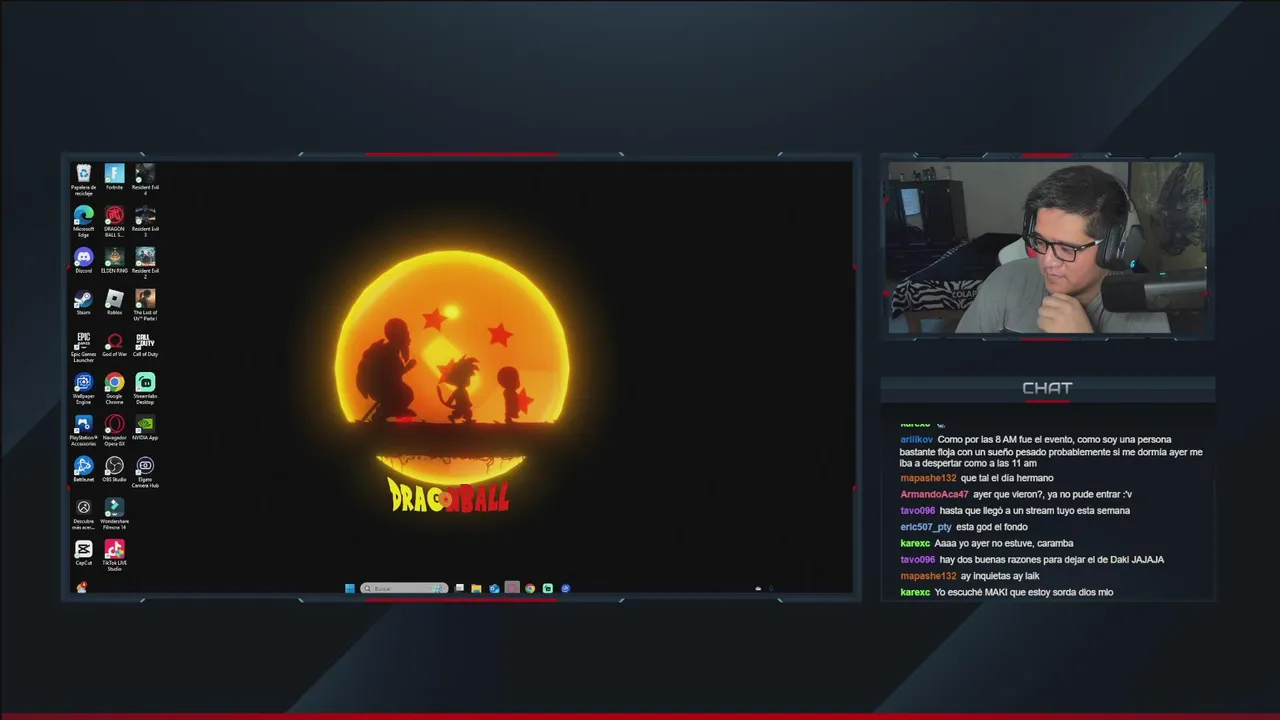1280x720 pixels.
Task: Open the Papelera de reciclaje desktop icon
Action: coord(84,179)
